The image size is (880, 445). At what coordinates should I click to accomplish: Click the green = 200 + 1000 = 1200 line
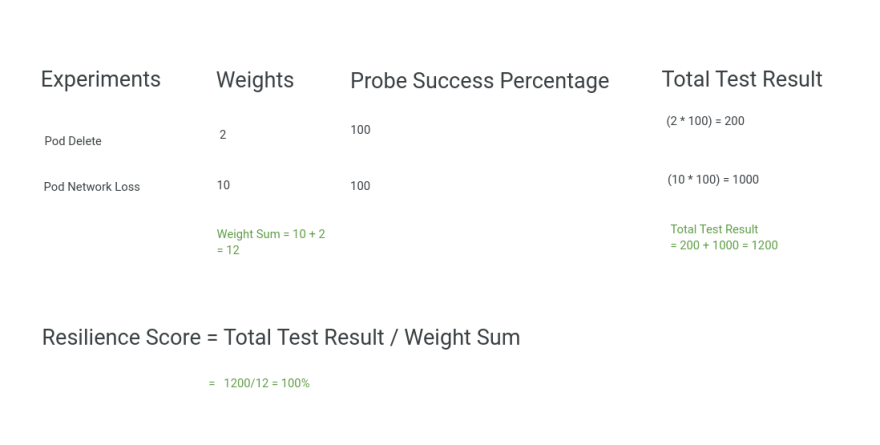[724, 245]
